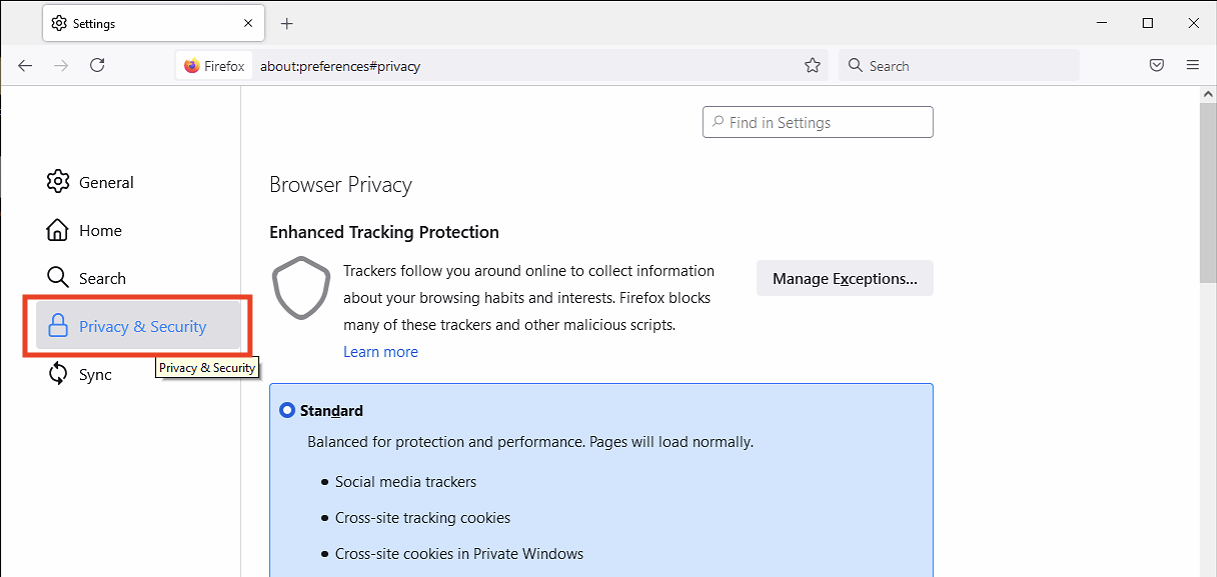Image resolution: width=1217 pixels, height=577 pixels.
Task: Open a new tab with plus button
Action: [287, 23]
